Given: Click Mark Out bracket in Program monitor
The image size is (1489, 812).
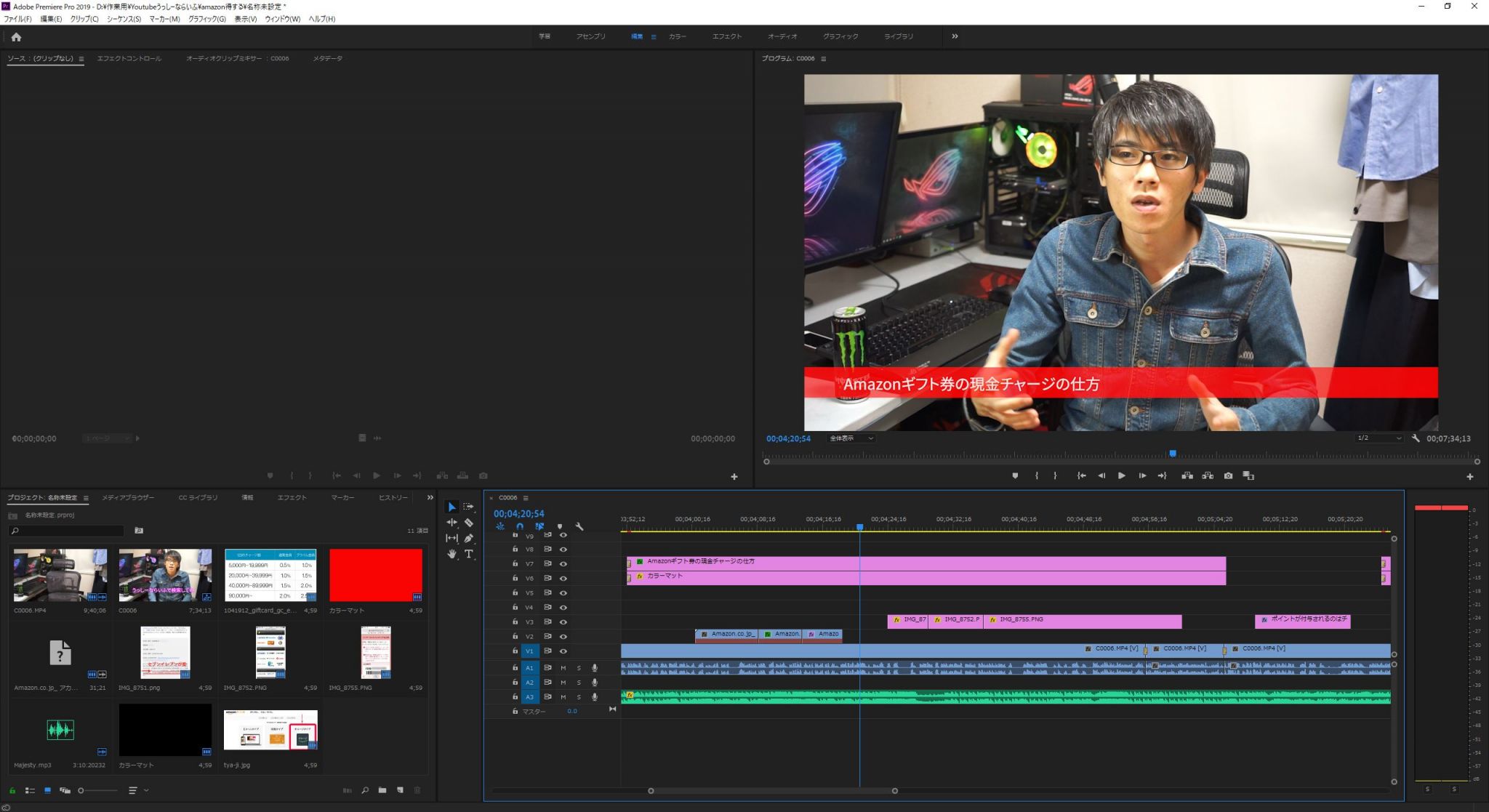Looking at the screenshot, I should tap(1055, 475).
